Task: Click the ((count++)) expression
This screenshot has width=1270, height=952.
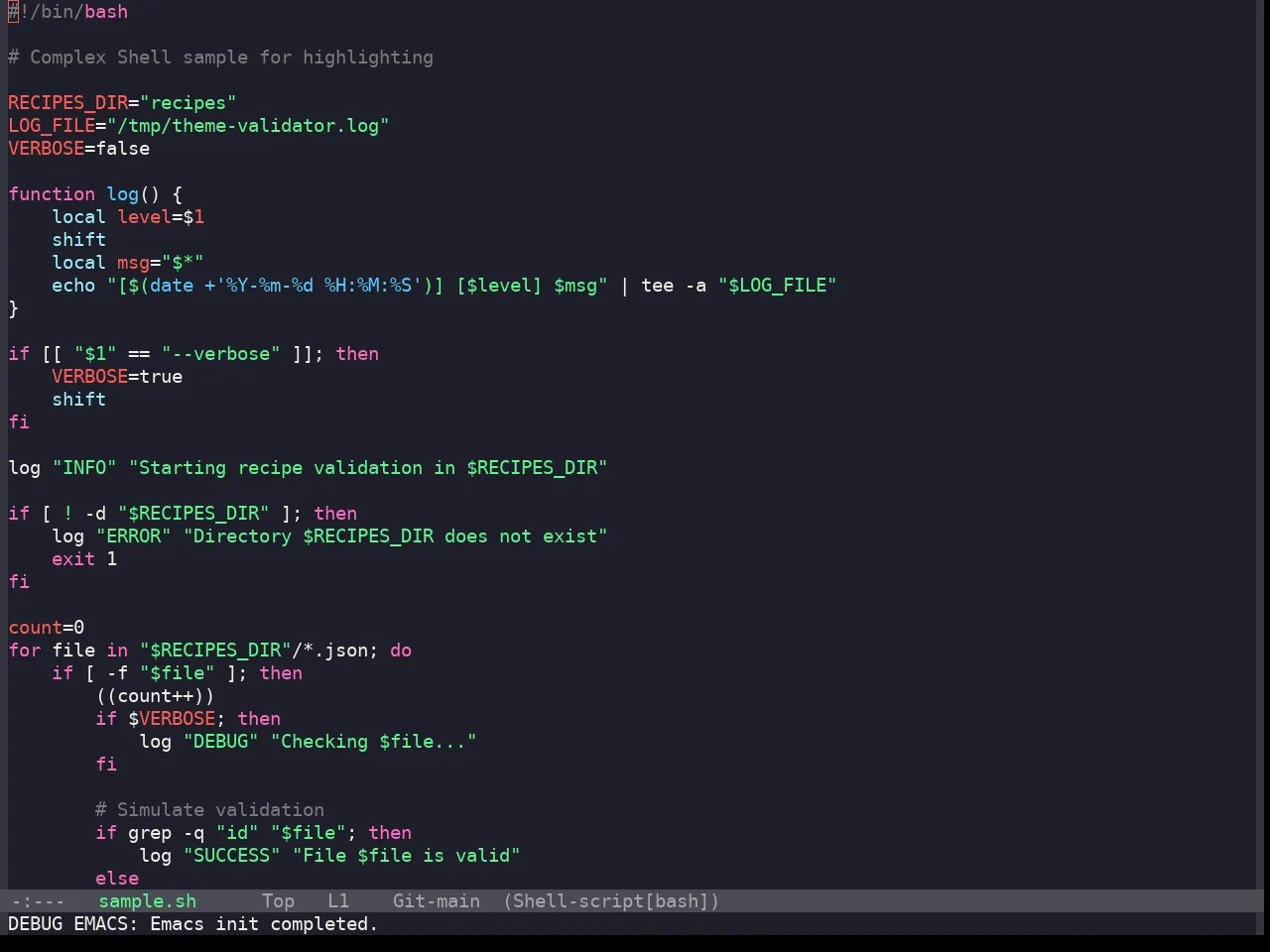Action: tap(155, 696)
